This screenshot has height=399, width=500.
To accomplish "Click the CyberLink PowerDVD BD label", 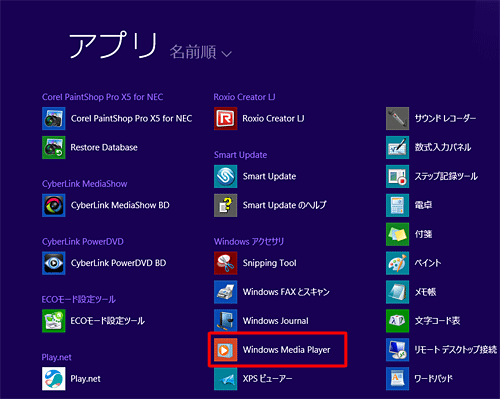I will 118,263.
